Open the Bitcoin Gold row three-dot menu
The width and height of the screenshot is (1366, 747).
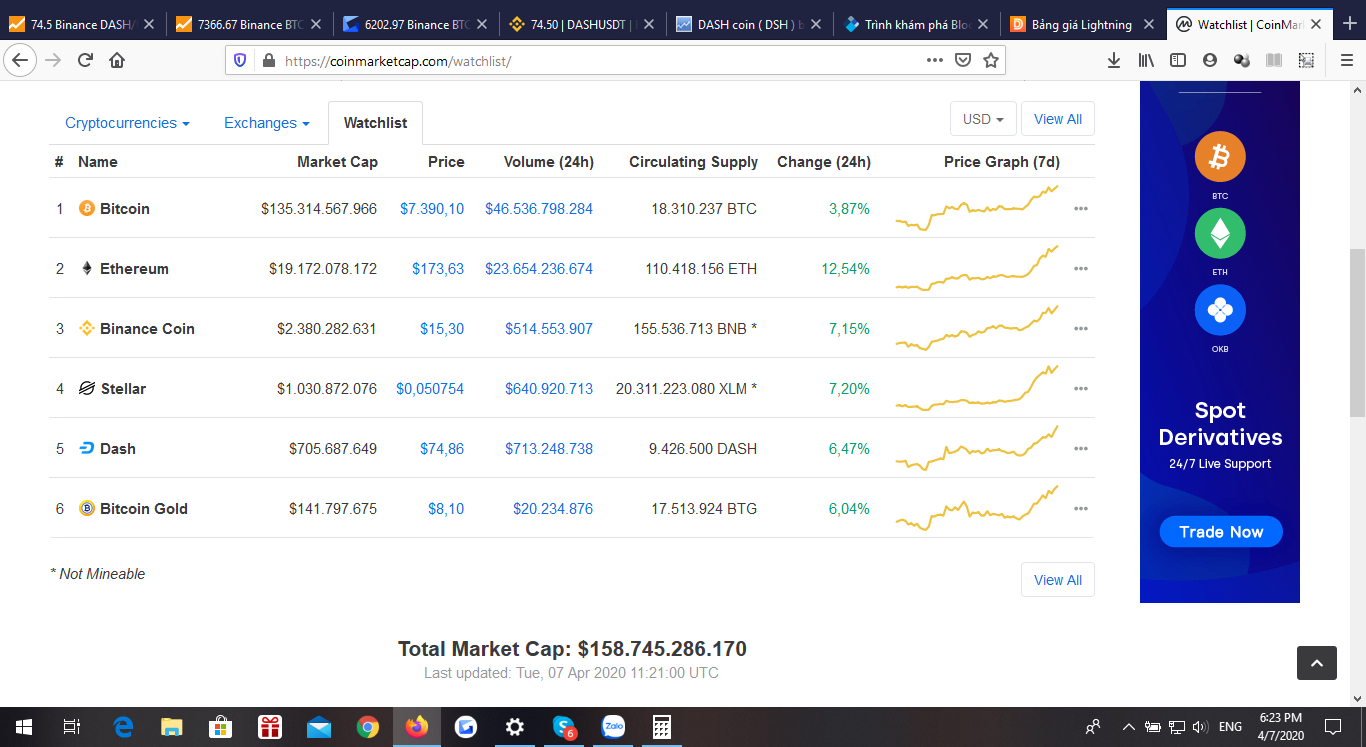click(x=1080, y=509)
